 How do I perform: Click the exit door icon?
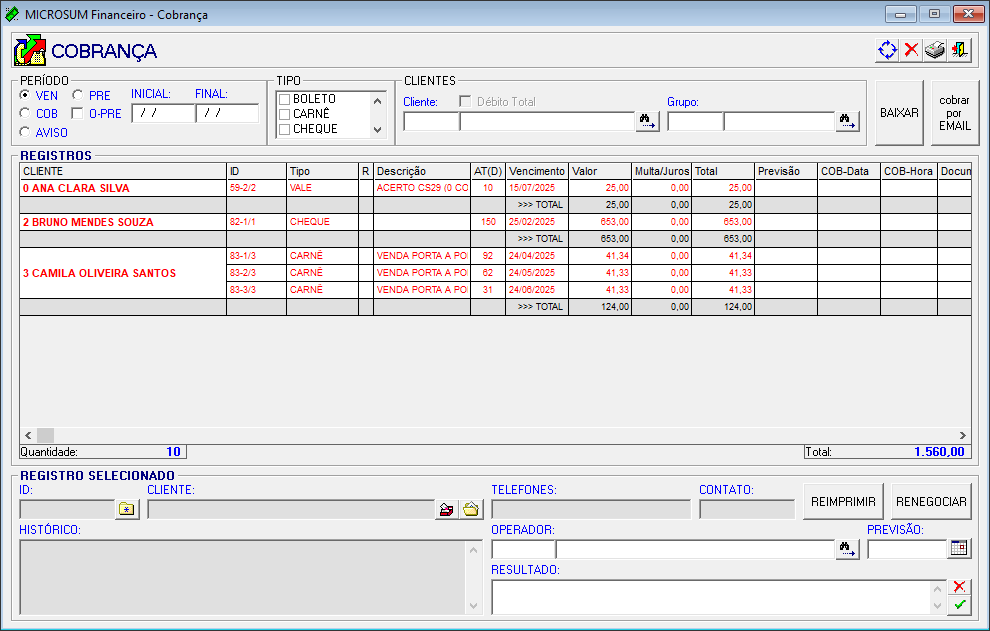pyautogui.click(x=960, y=50)
